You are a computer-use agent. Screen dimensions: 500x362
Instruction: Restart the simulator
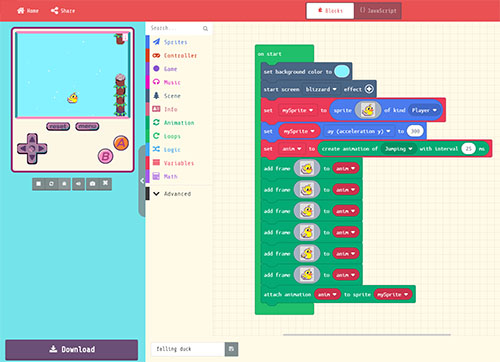[x=51, y=184]
